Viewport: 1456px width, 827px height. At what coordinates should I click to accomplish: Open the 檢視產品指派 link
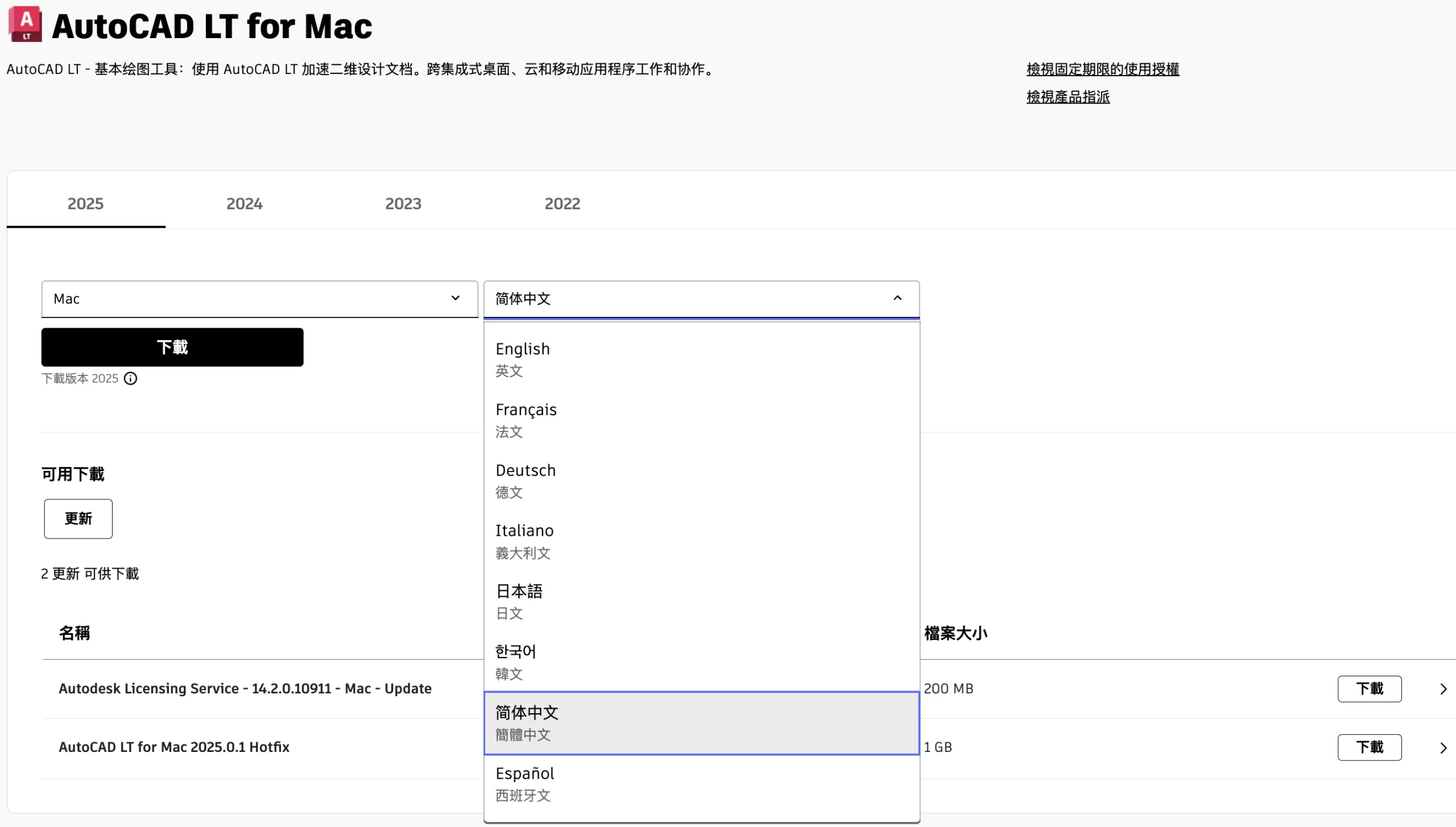1068,97
